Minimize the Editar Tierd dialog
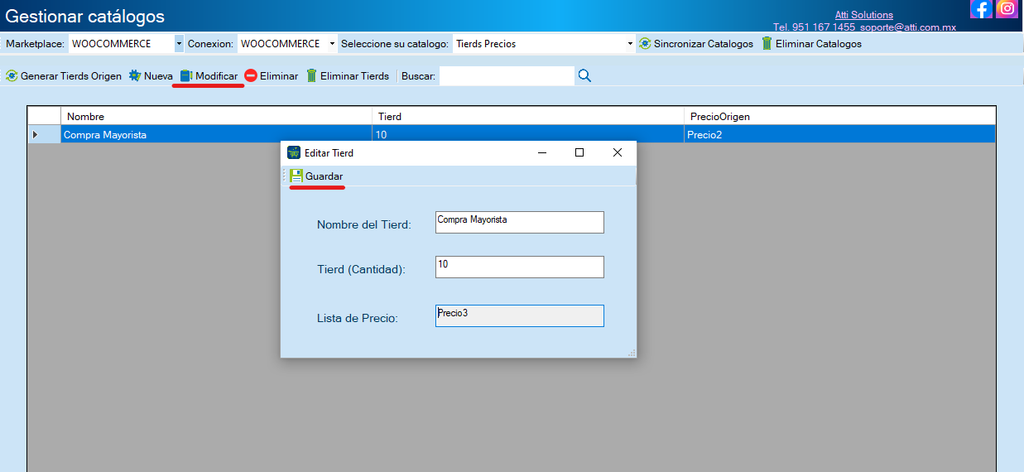The width and height of the screenshot is (1024, 472). (x=541, y=153)
